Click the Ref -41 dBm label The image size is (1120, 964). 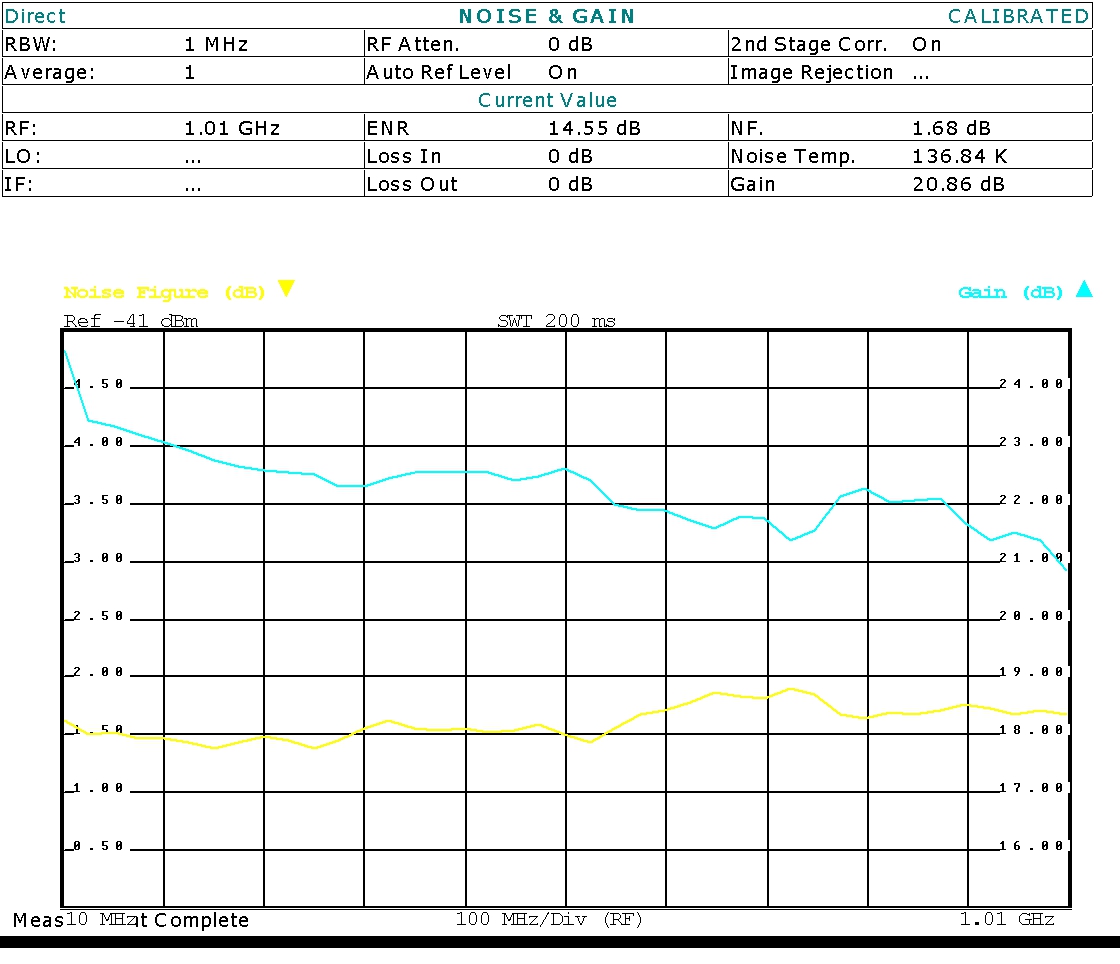(130, 321)
